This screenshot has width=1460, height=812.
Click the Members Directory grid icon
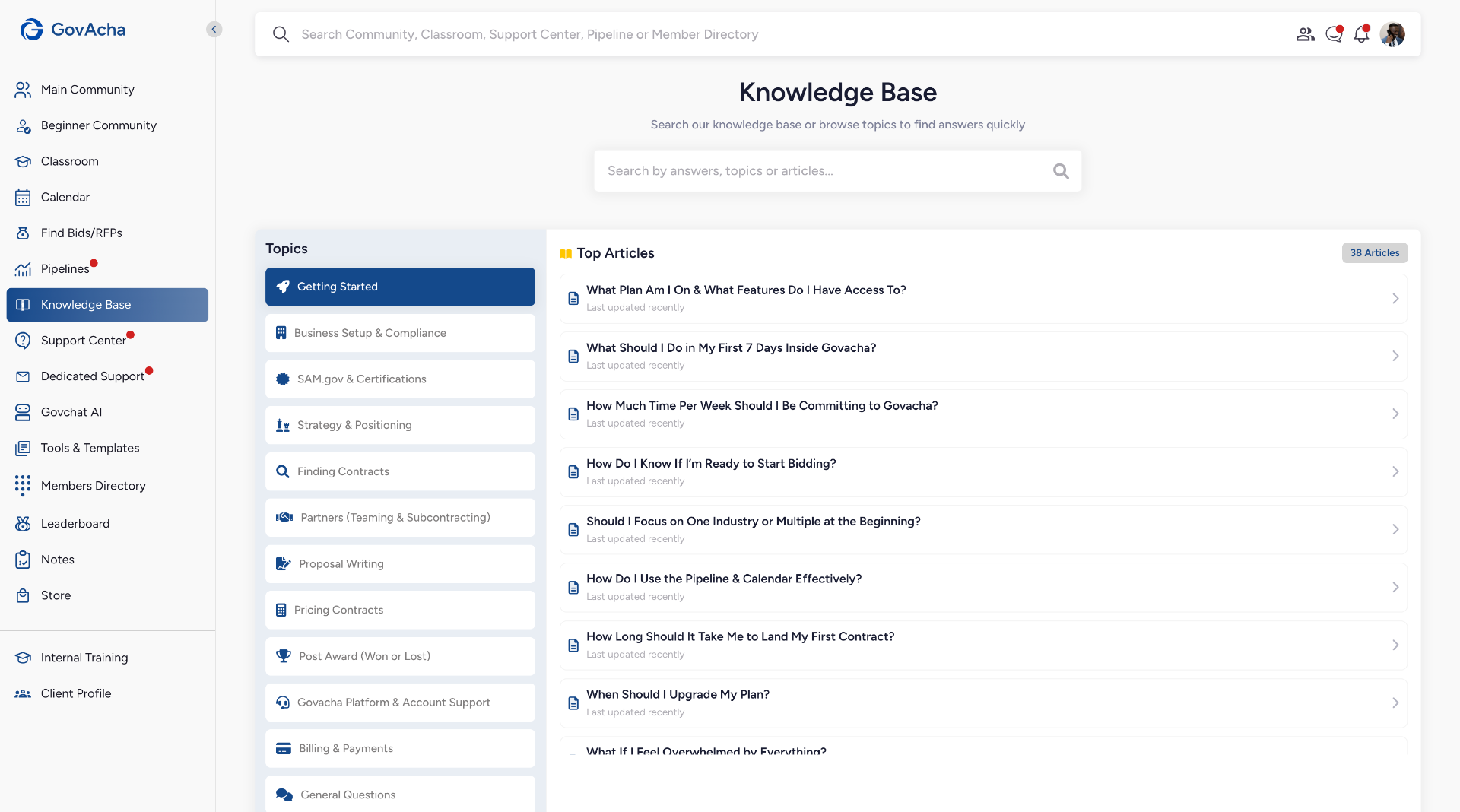(23, 486)
